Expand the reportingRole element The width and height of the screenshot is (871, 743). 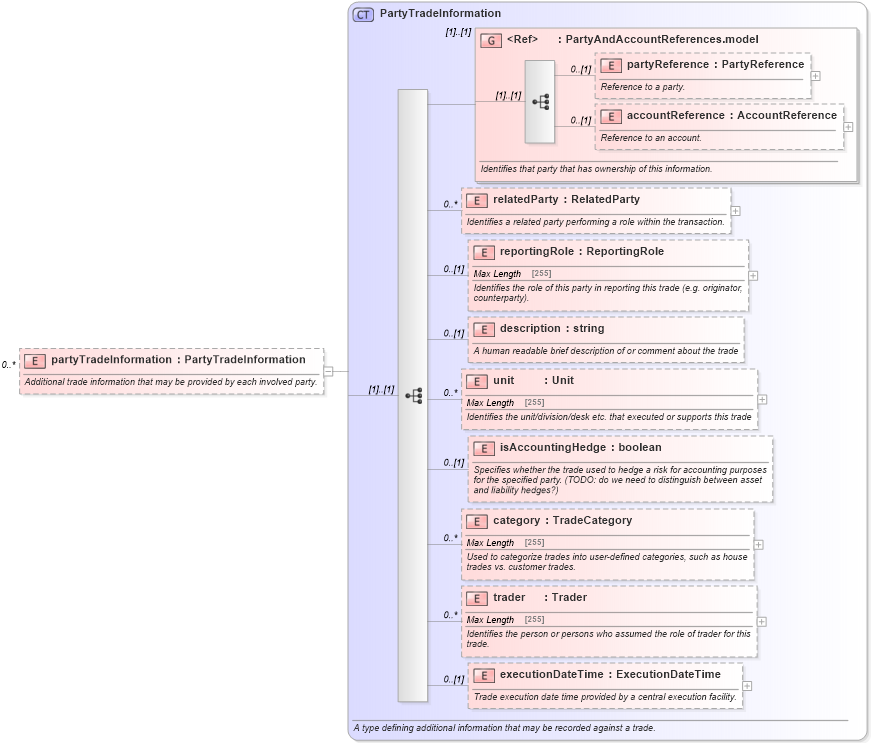click(753, 275)
